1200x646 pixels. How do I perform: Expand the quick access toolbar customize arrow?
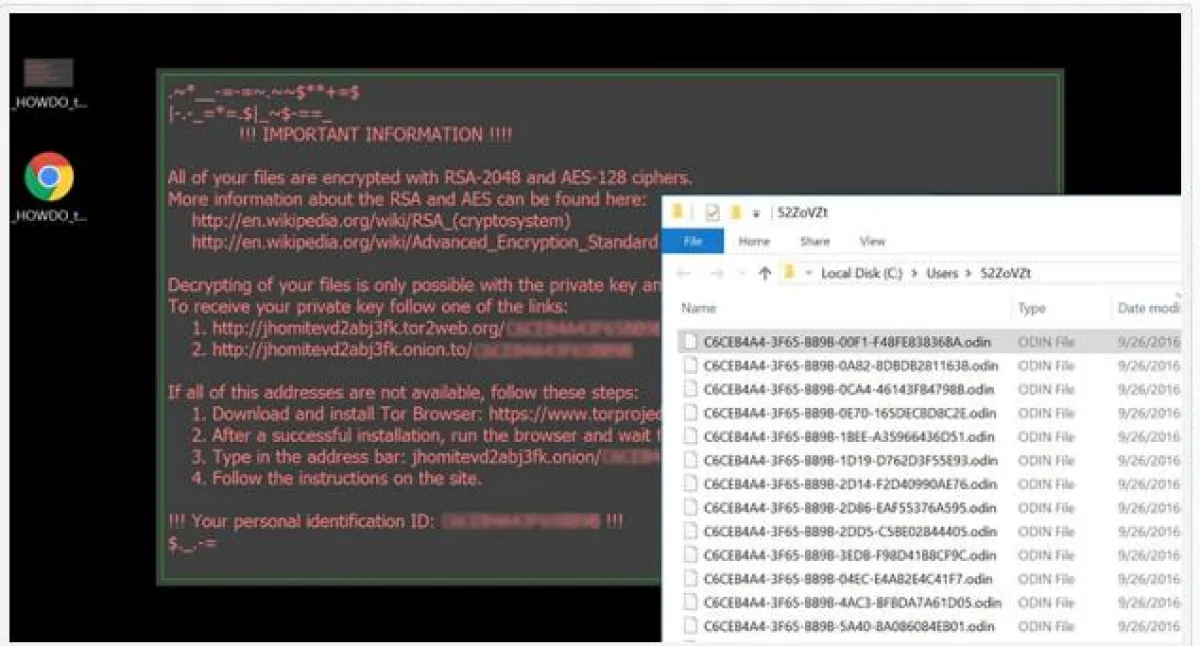[756, 213]
